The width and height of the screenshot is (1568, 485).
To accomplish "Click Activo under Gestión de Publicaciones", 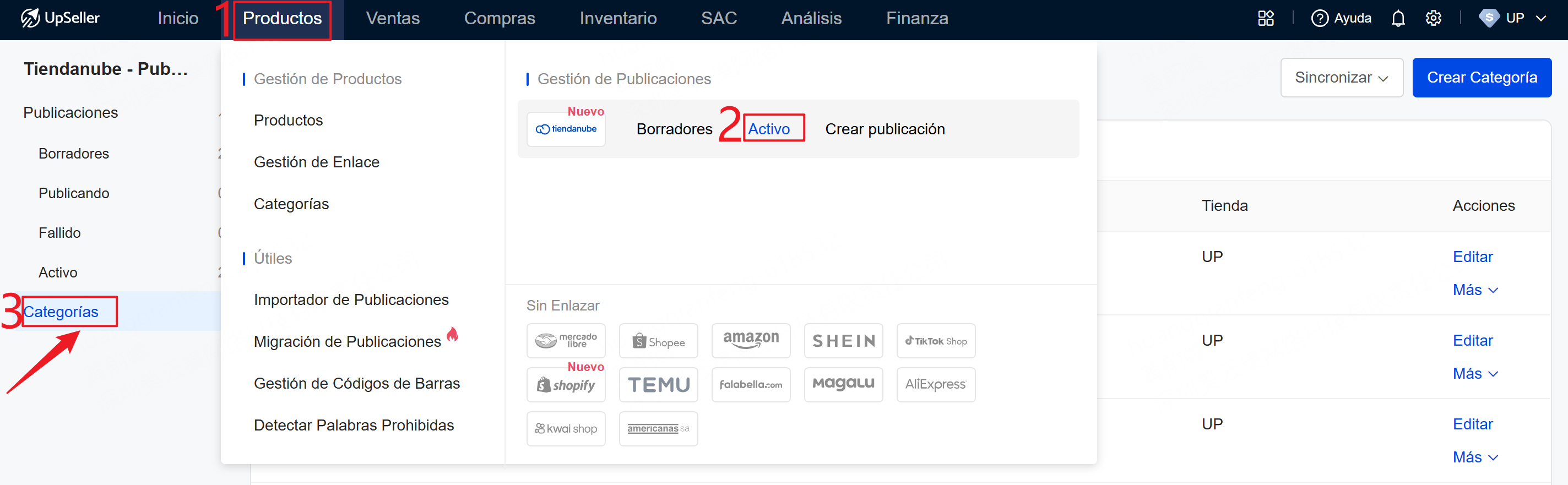I will tap(769, 129).
